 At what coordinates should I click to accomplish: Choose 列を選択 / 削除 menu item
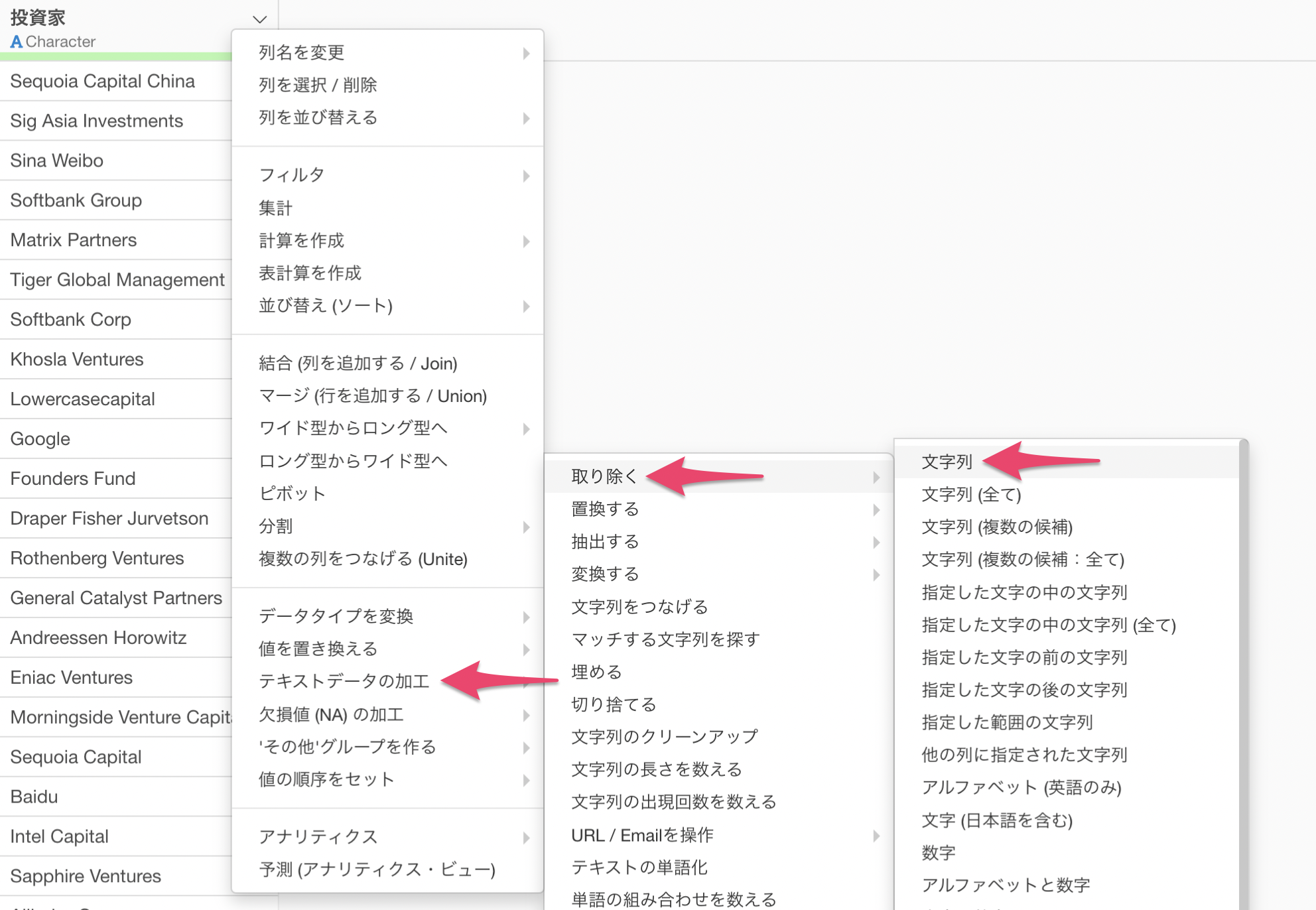pos(318,85)
